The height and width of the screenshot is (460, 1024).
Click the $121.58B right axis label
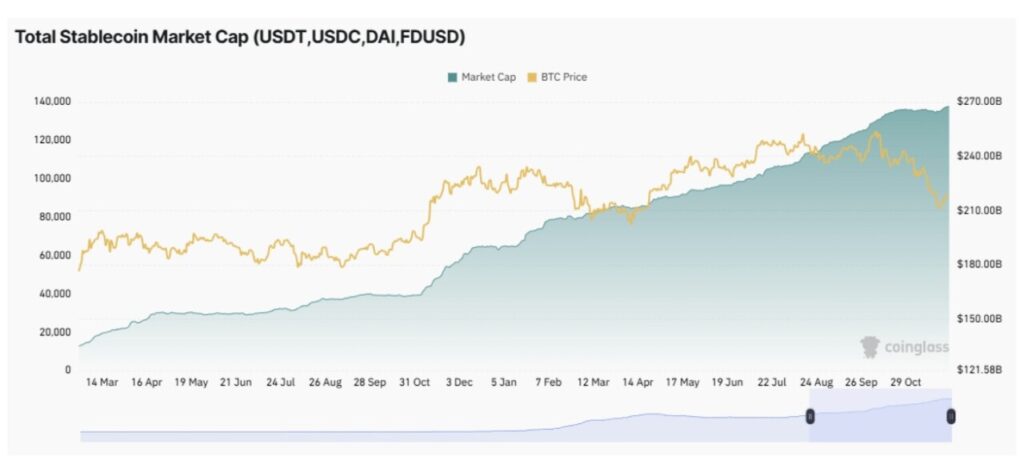tap(979, 370)
